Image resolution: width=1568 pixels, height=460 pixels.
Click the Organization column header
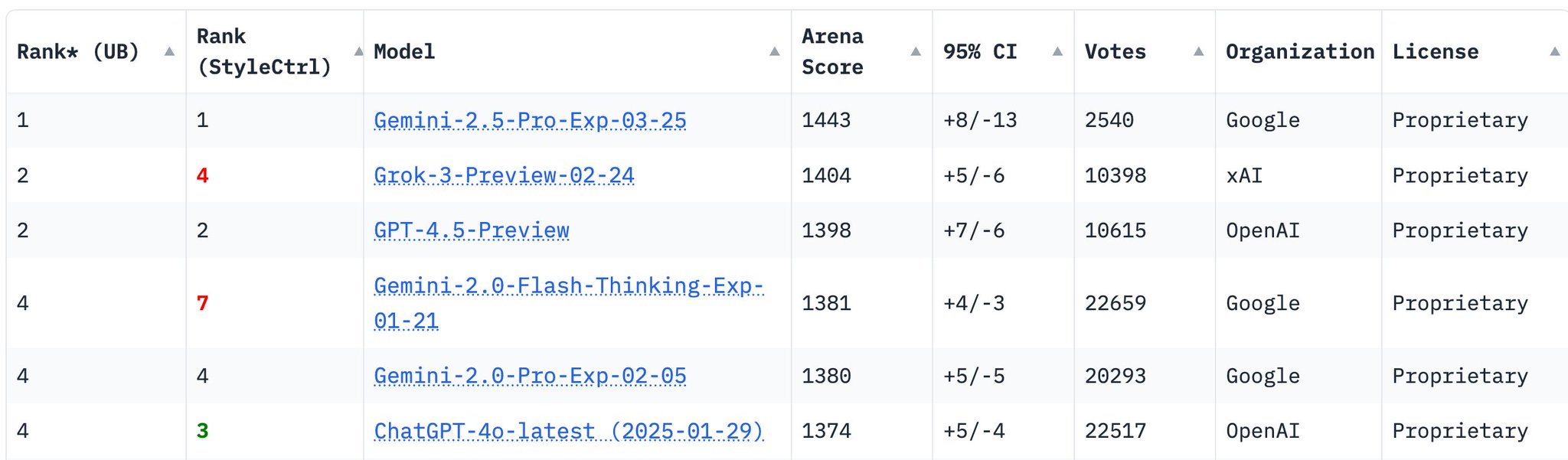1299,51
